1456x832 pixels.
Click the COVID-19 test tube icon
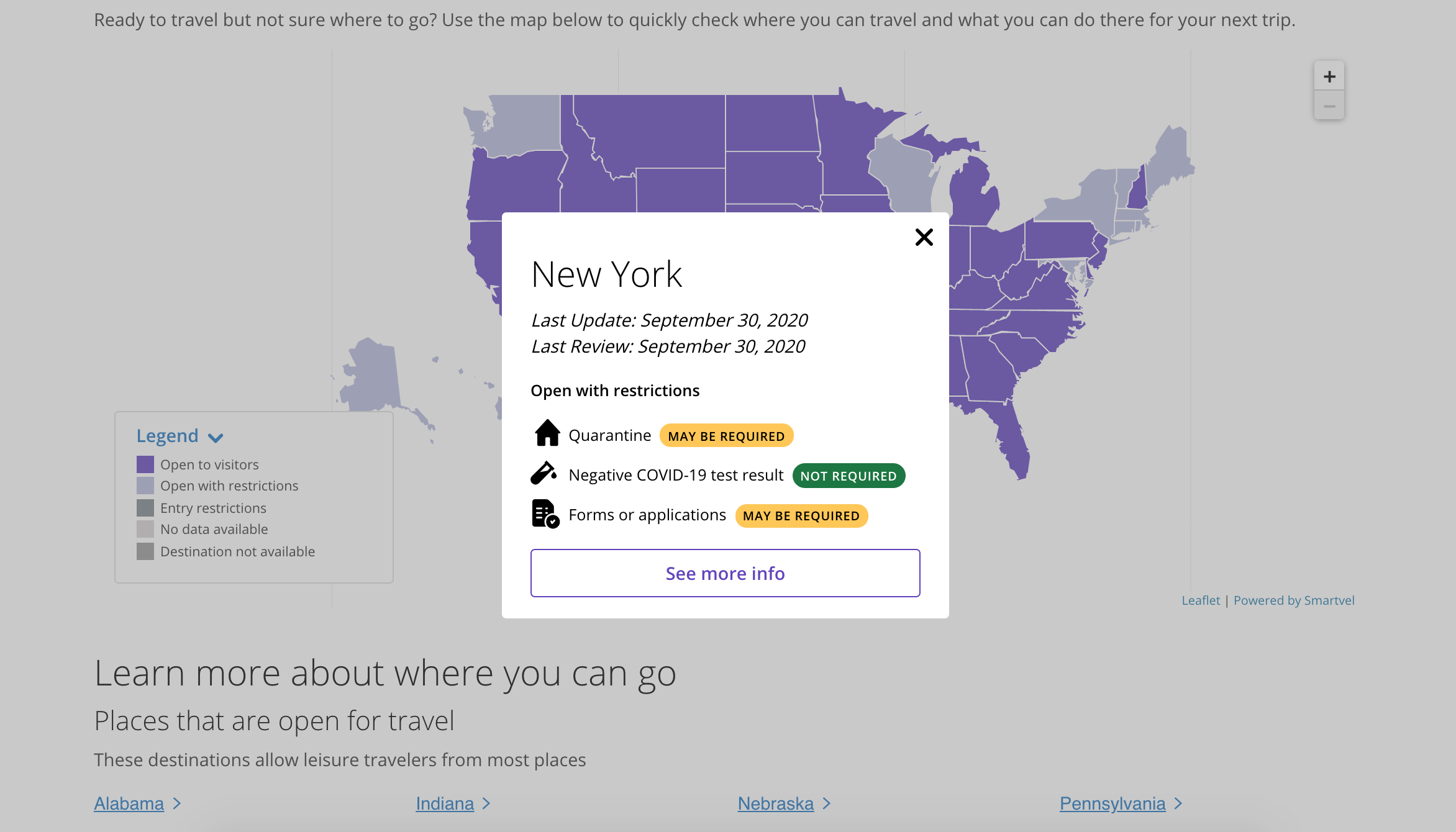click(544, 473)
